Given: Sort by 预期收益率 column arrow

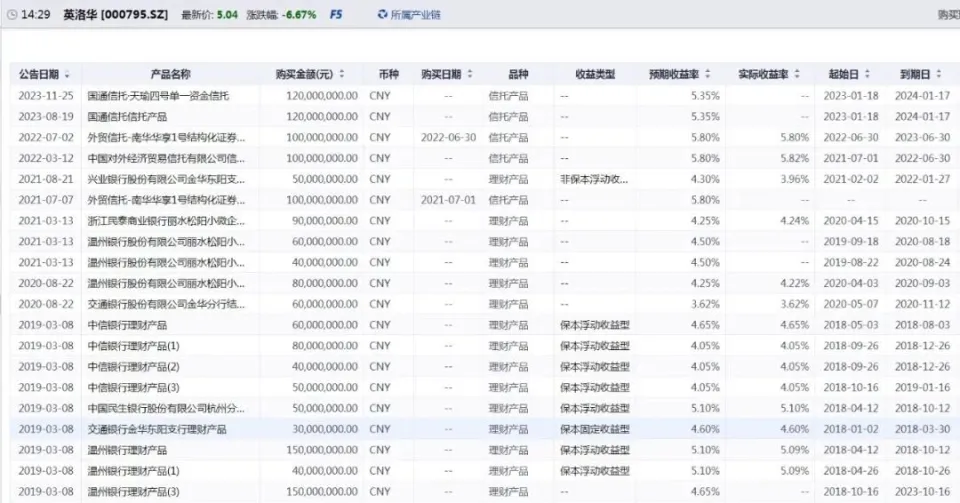Looking at the screenshot, I should pos(709,75).
